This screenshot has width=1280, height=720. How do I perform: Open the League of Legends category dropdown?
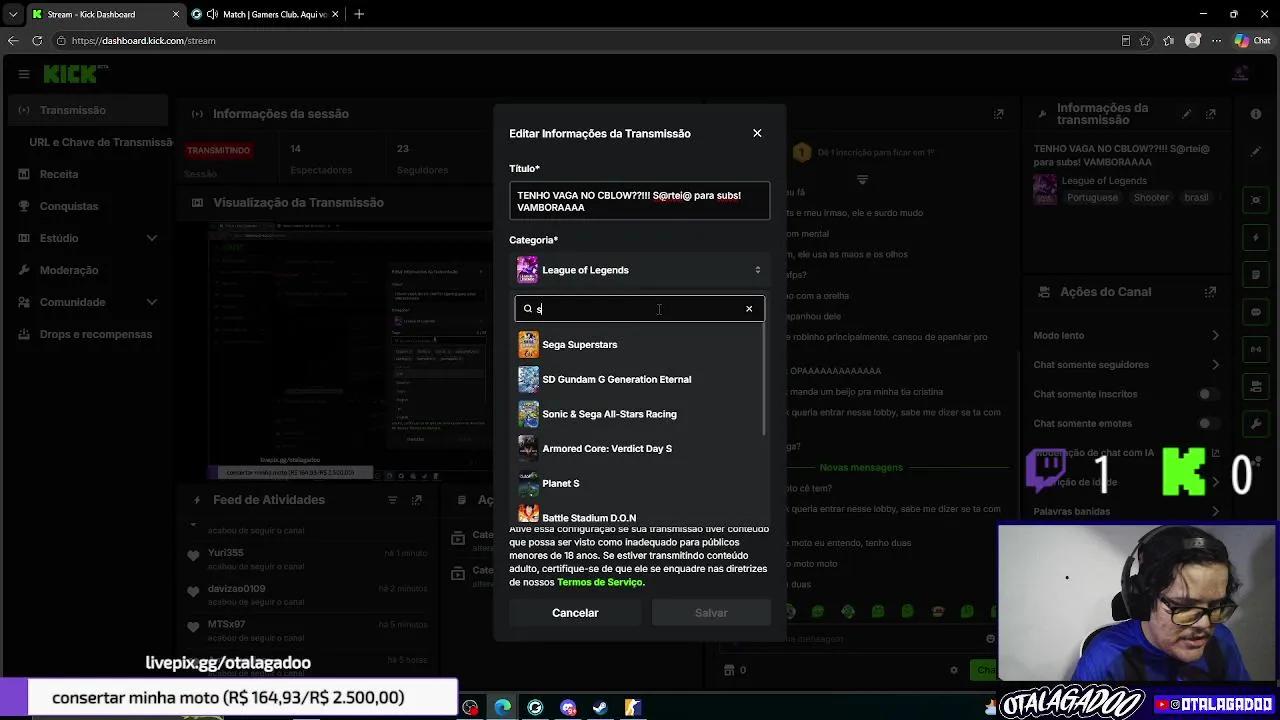pos(639,270)
